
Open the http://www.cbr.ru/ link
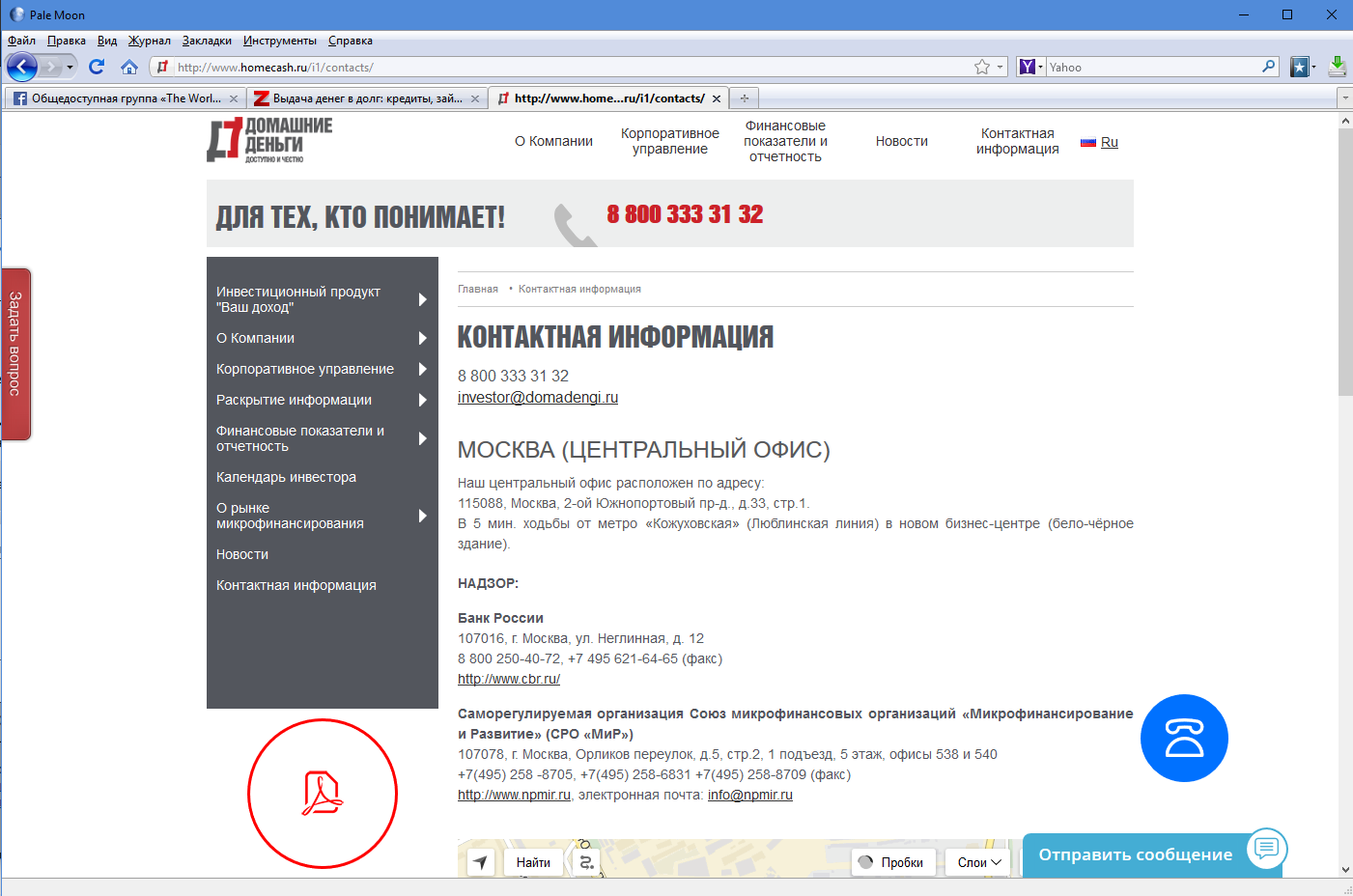(509, 679)
